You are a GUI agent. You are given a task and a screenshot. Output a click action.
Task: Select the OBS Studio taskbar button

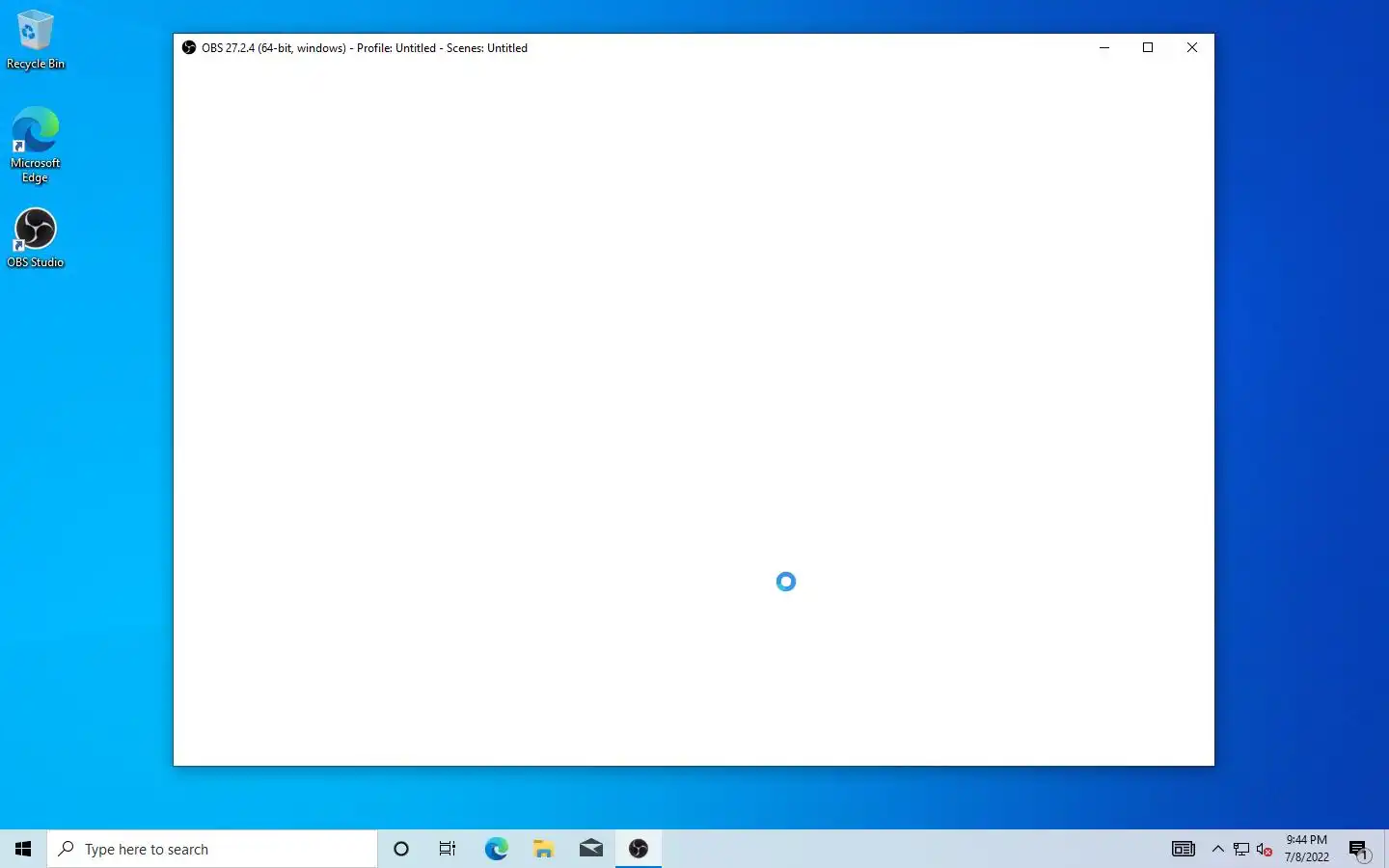(x=639, y=849)
